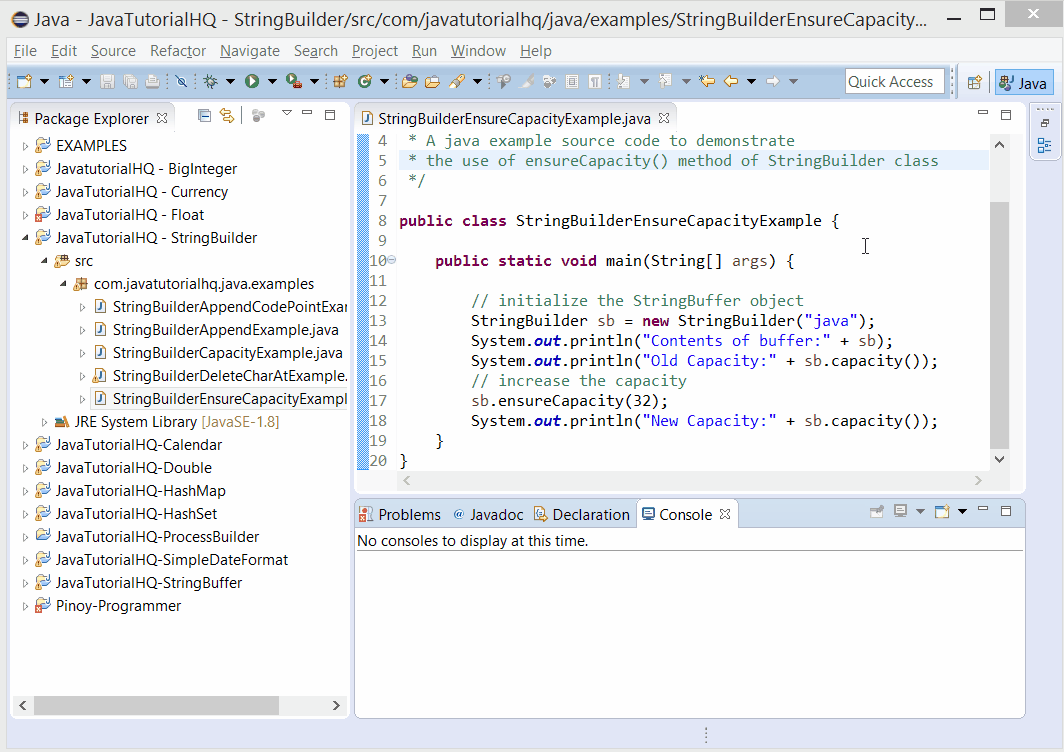Viewport: 1064px width, 752px height.
Task: Toggle Link with Editor in Package Explorer
Action: point(227,116)
